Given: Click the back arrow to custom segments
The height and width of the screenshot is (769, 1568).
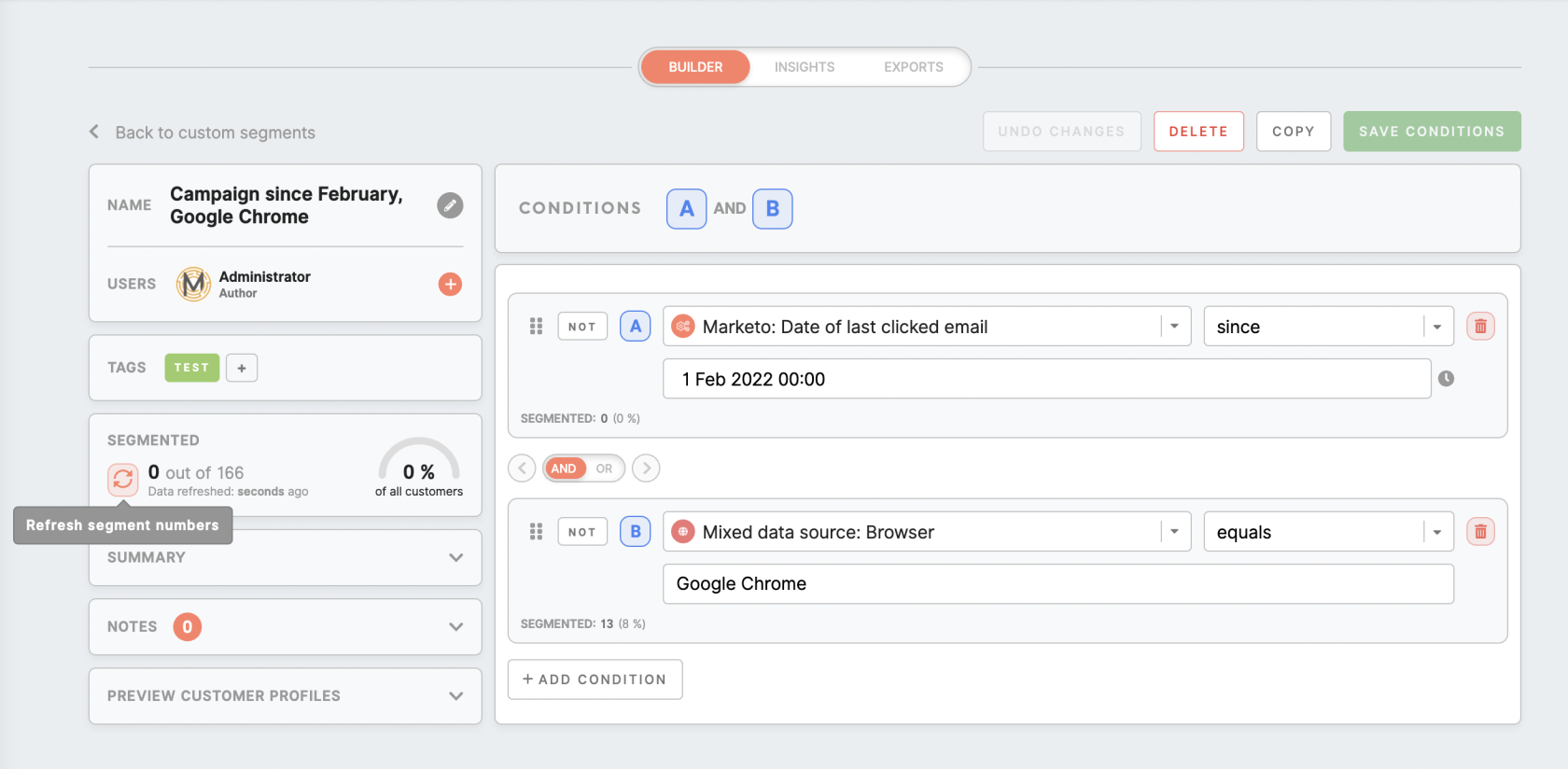Looking at the screenshot, I should point(94,132).
